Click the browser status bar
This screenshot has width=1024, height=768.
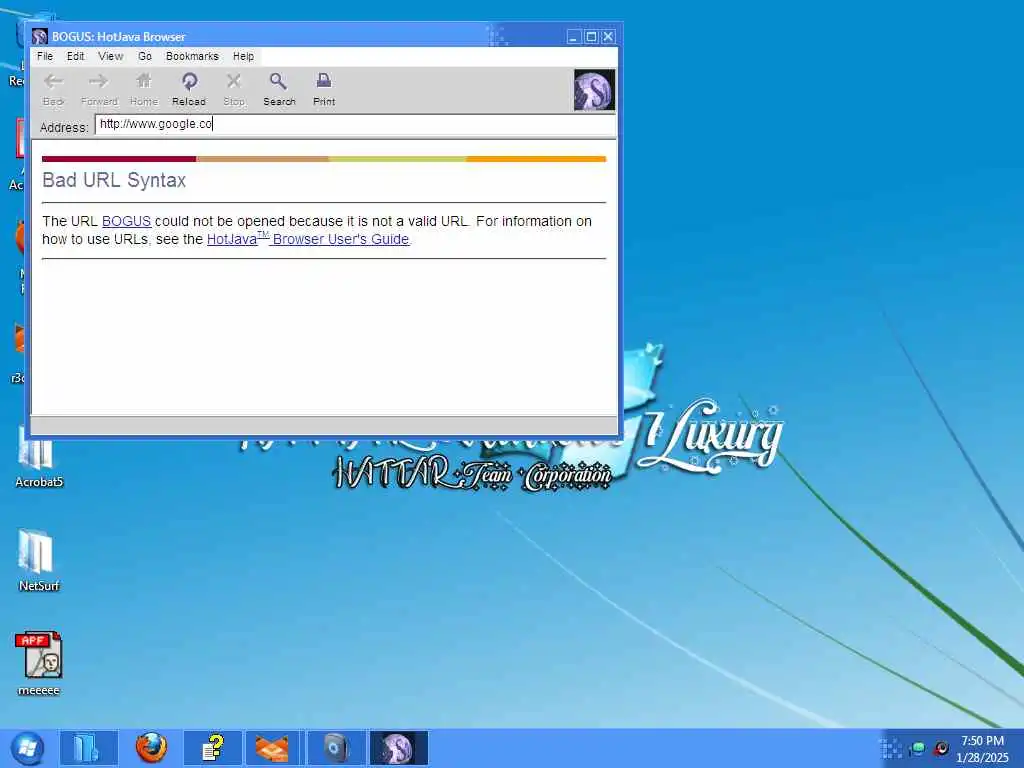(324, 424)
